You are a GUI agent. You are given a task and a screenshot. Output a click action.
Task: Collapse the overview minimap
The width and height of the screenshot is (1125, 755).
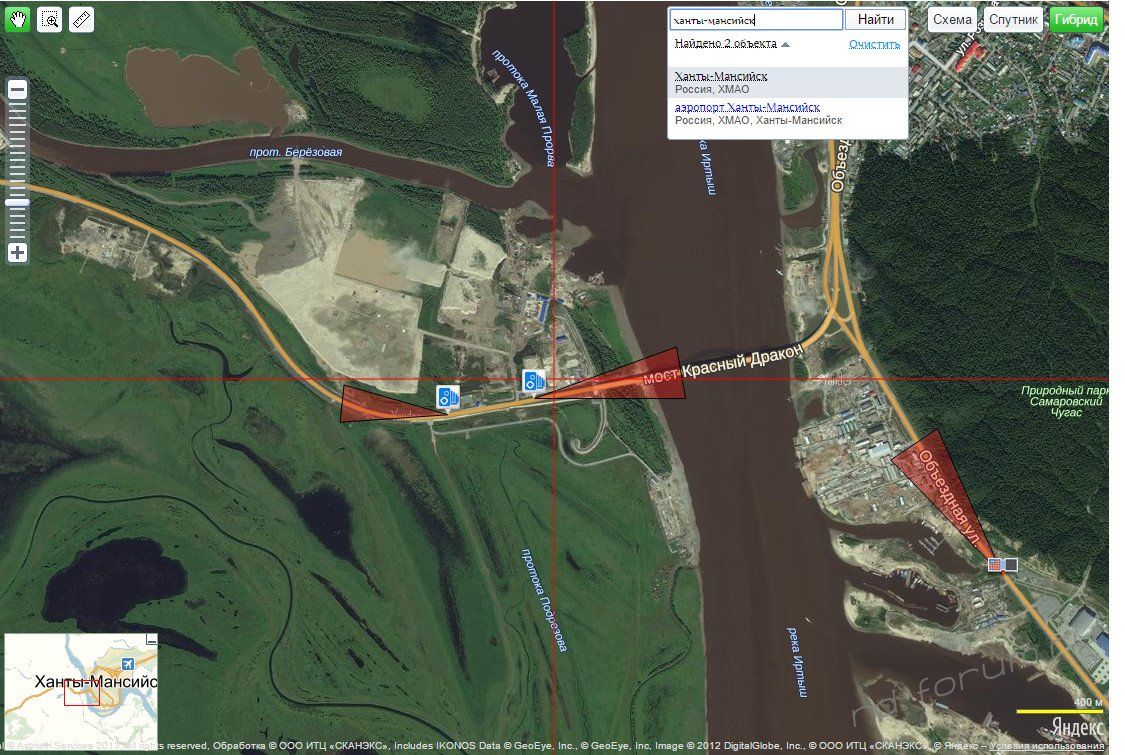coord(151,639)
